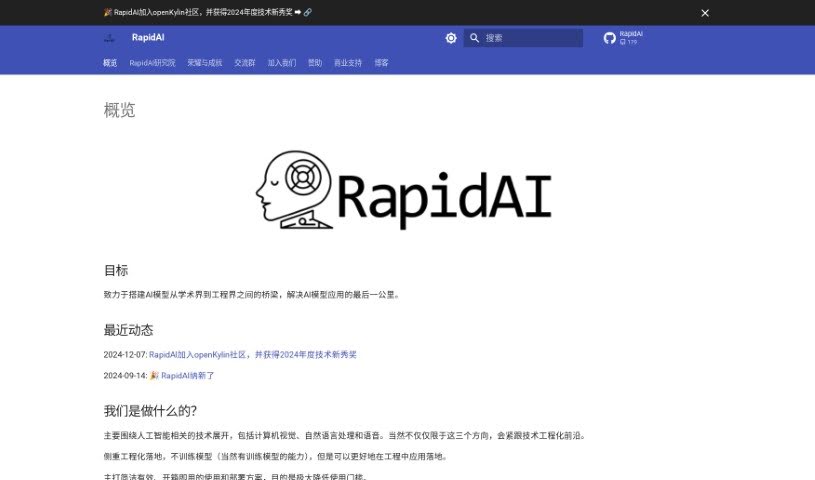Switch to the 博客 tab
Viewport: 815px width, 480px height.
tap(382, 63)
